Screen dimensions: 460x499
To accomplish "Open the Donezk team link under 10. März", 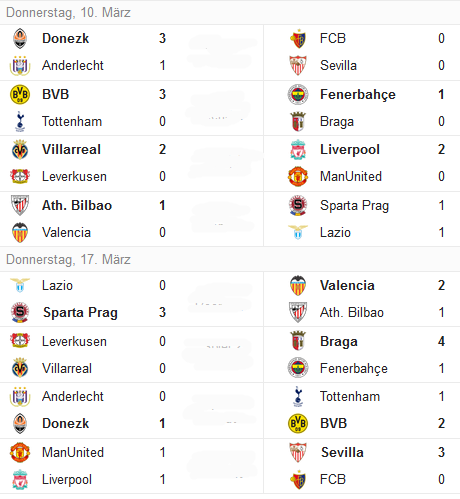I will click(65, 38).
